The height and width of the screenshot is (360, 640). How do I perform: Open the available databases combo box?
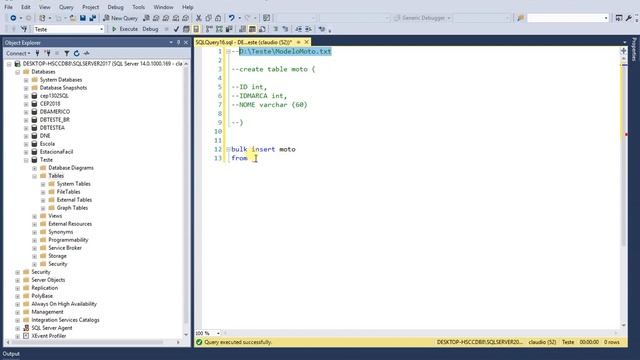(x=69, y=29)
